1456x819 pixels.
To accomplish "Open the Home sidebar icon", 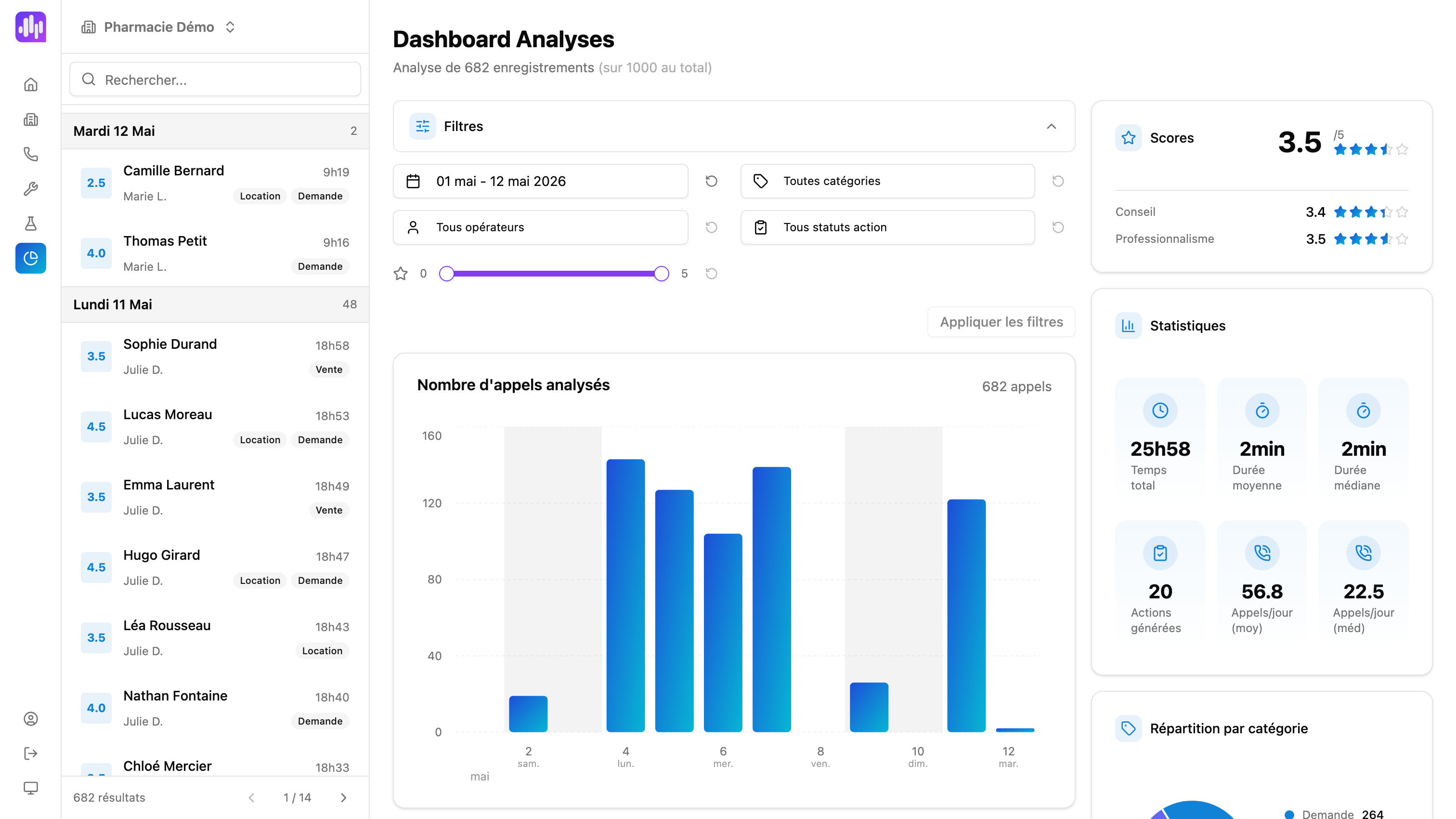I will (30, 84).
